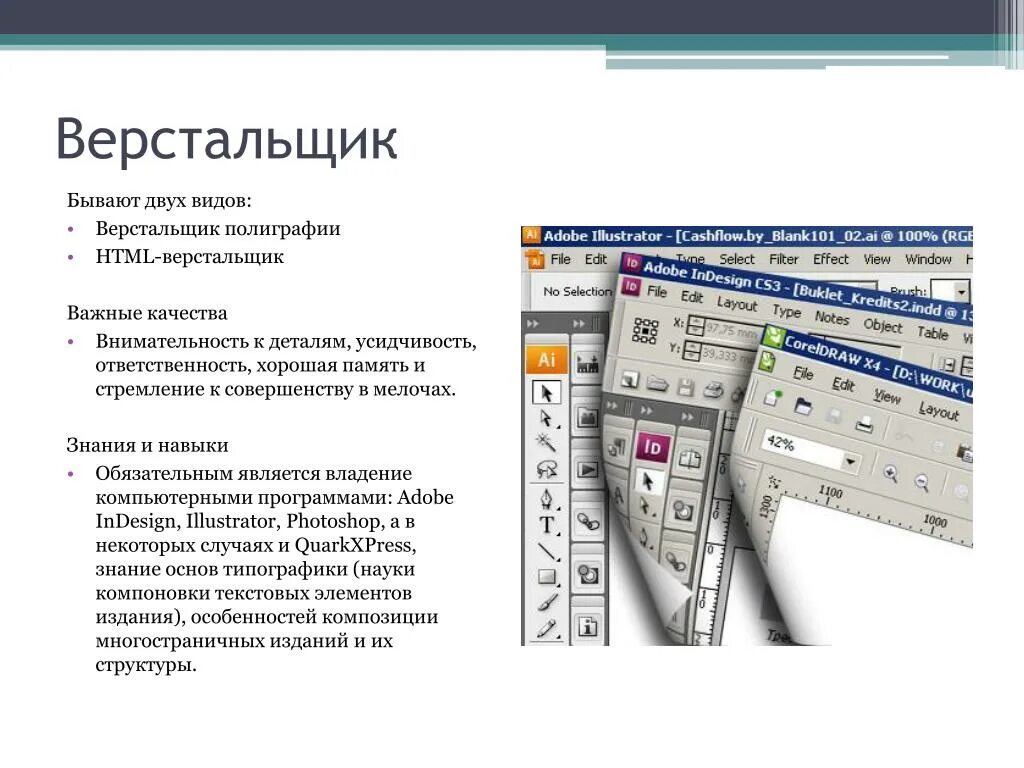Open the View menu in Illustrator
The image size is (1024, 768).
(x=877, y=259)
